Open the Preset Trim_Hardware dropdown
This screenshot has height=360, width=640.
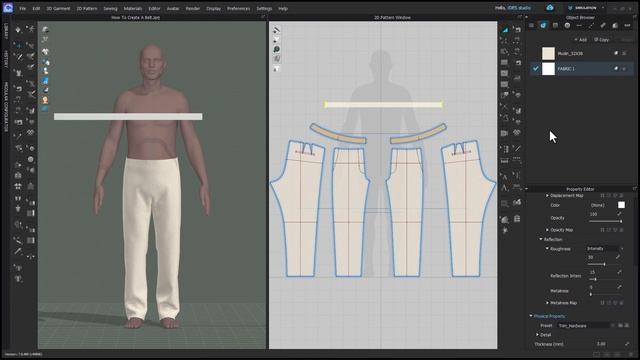[585, 326]
